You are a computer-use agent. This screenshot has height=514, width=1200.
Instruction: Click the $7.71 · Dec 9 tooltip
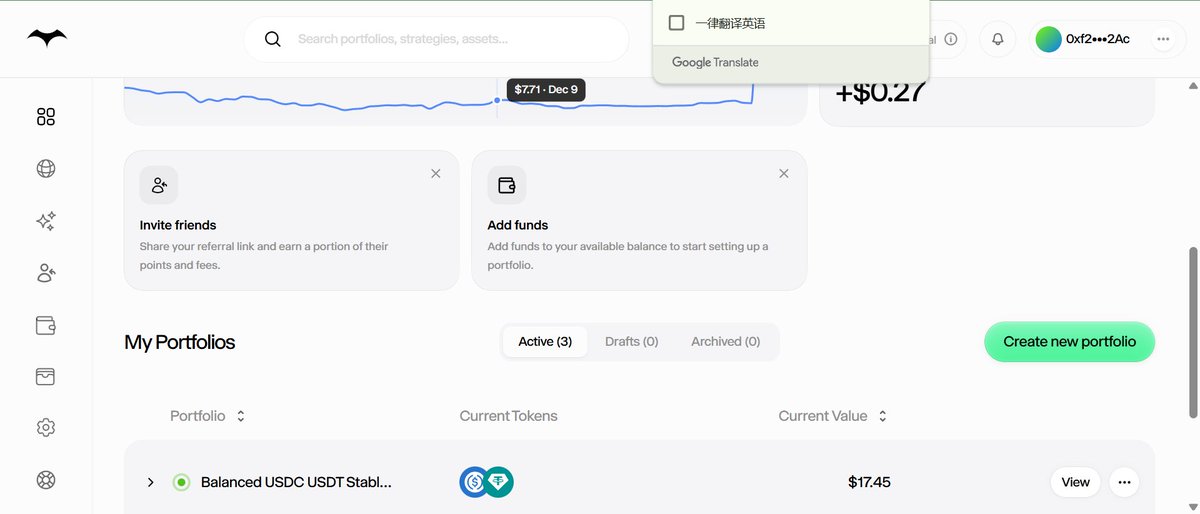546,90
